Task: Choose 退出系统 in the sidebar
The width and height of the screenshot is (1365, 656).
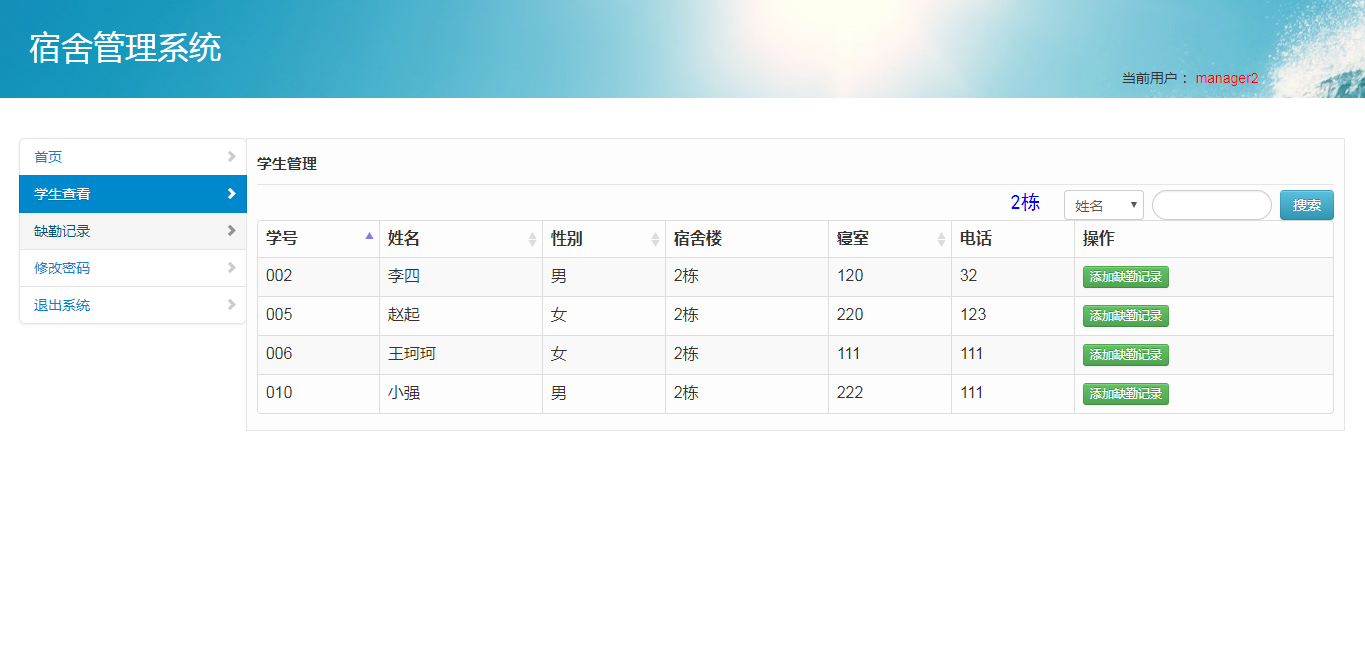Action: (133, 305)
